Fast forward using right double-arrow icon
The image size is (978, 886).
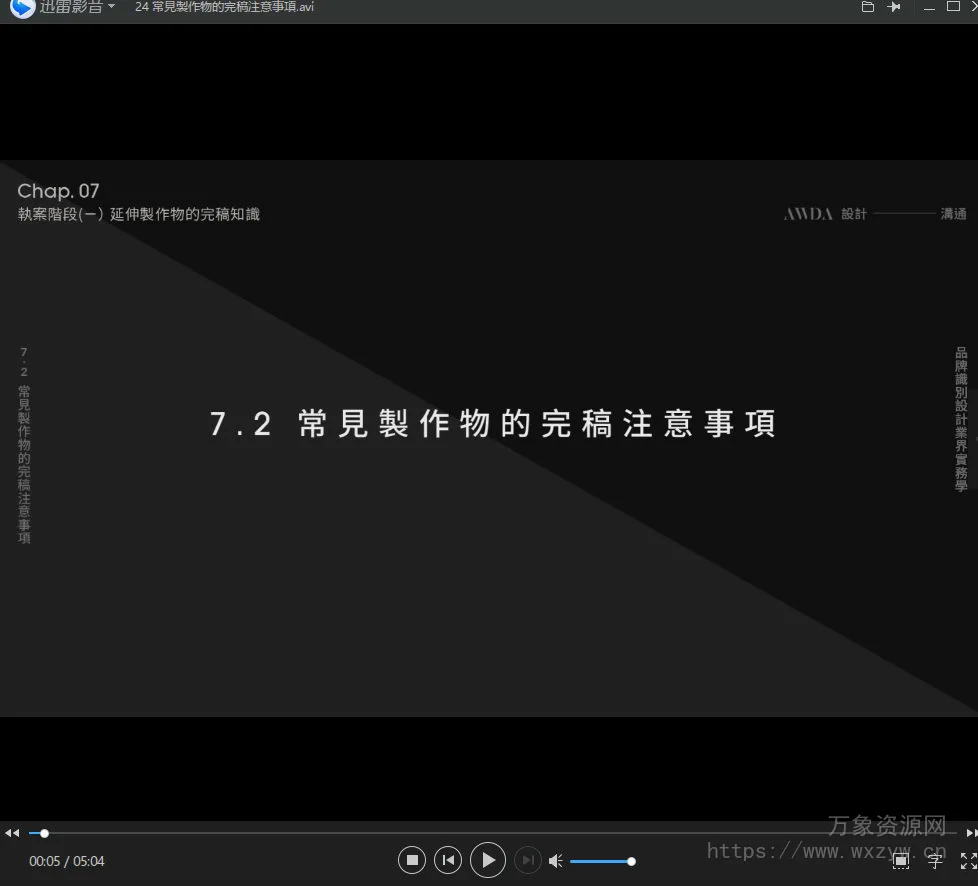coord(971,833)
